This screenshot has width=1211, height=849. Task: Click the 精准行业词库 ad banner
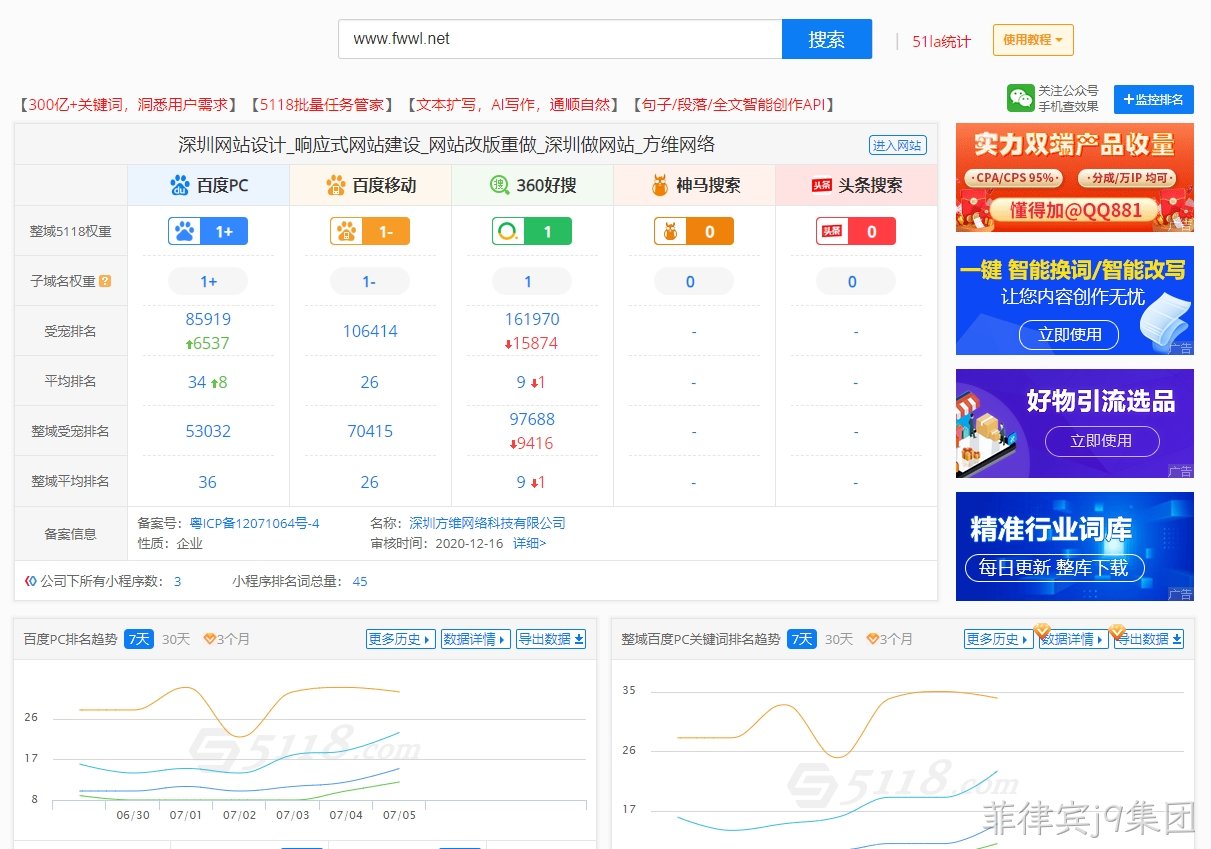(x=1075, y=546)
